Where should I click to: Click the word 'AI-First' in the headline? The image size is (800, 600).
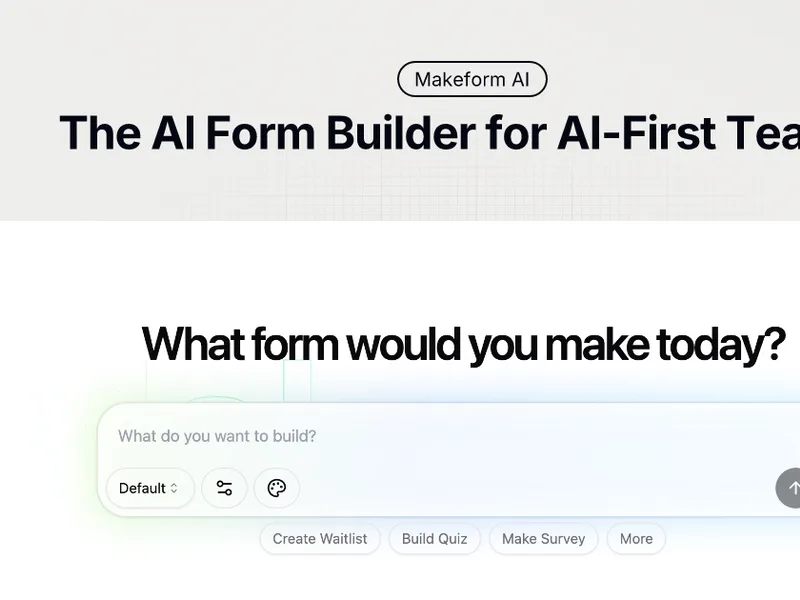click(636, 134)
